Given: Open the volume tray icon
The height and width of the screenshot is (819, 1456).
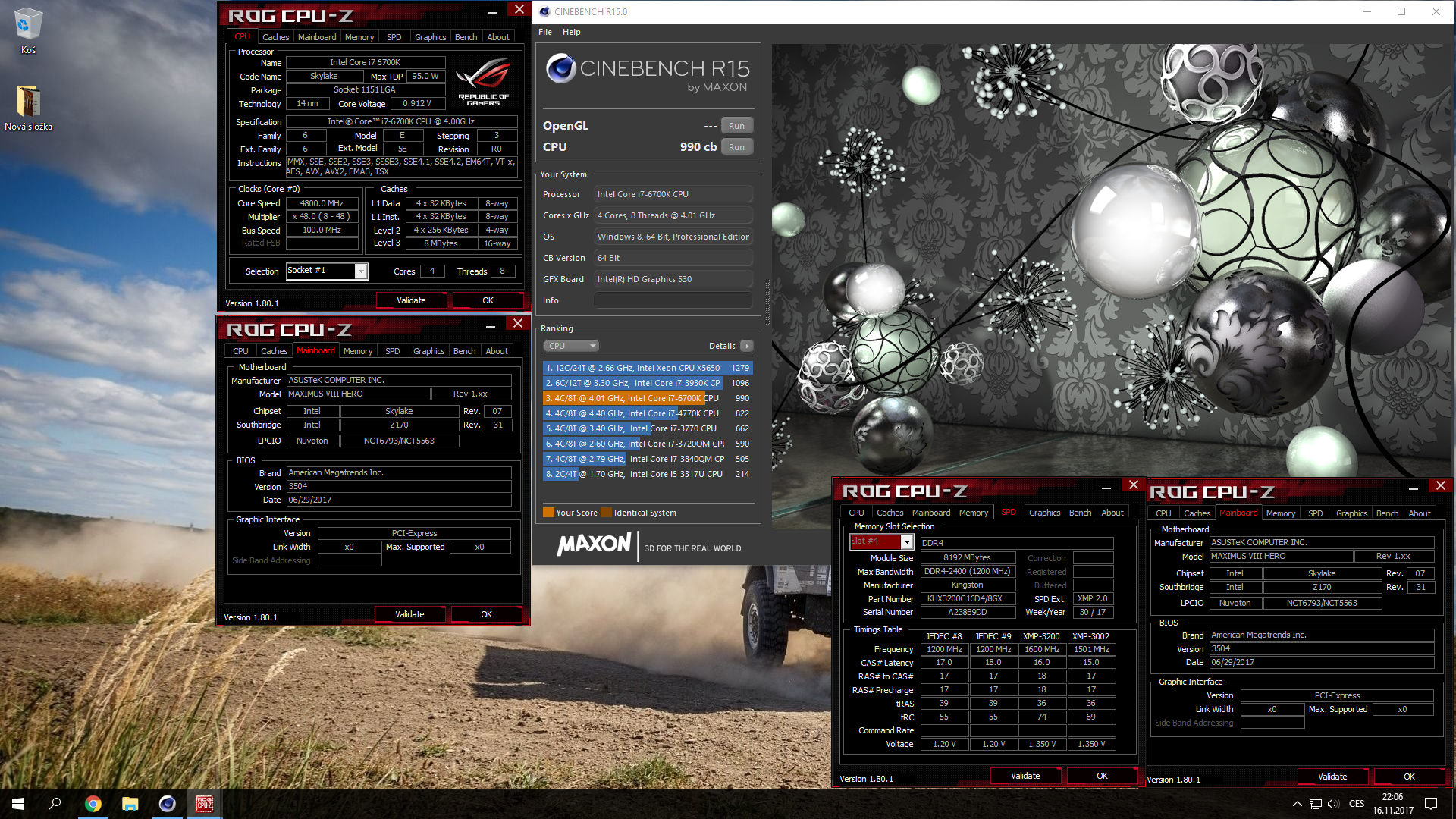Looking at the screenshot, I should point(1333,804).
